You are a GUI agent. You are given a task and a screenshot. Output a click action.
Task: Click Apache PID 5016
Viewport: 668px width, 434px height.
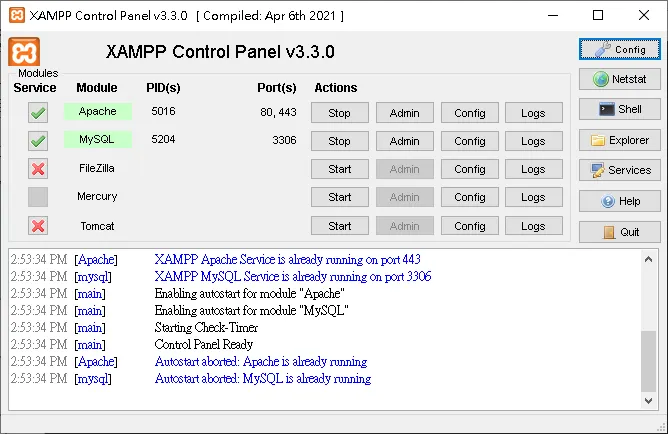click(163, 111)
